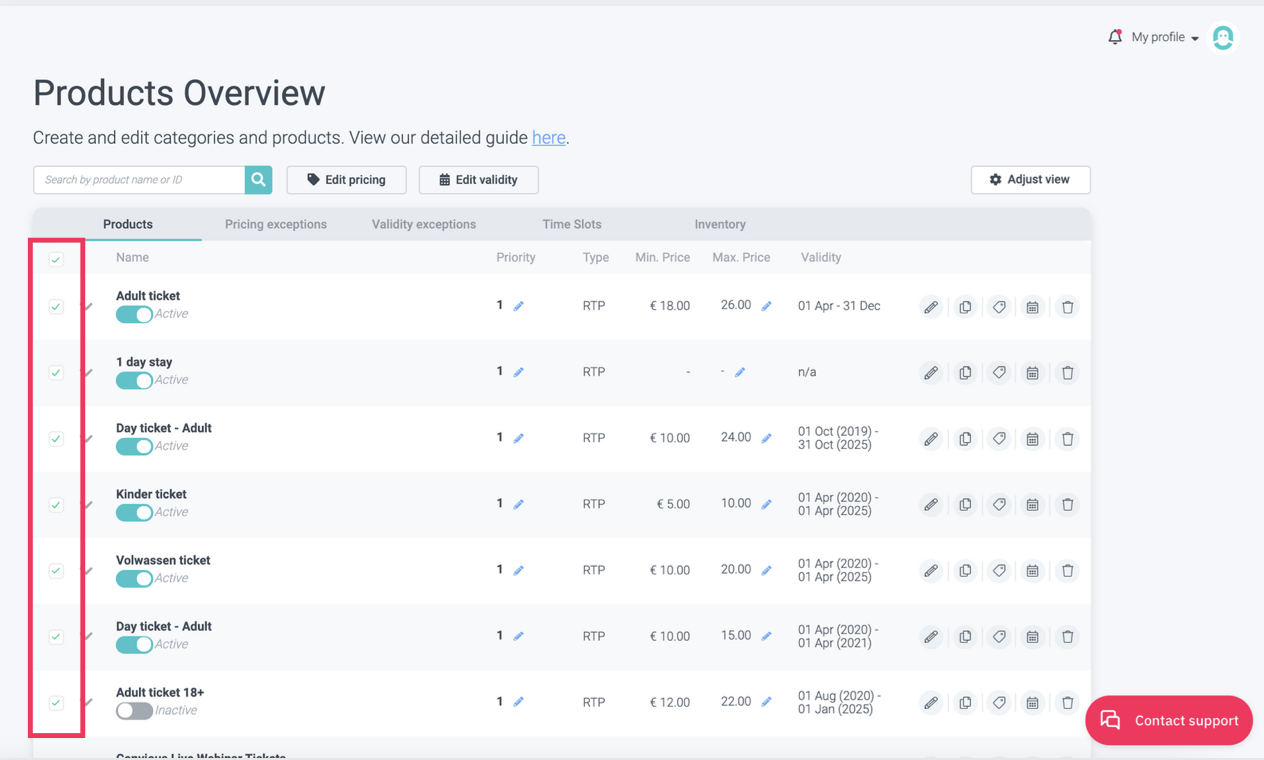Image resolution: width=1264 pixels, height=760 pixels.
Task: Open the Time Slots tab
Action: click(x=572, y=225)
